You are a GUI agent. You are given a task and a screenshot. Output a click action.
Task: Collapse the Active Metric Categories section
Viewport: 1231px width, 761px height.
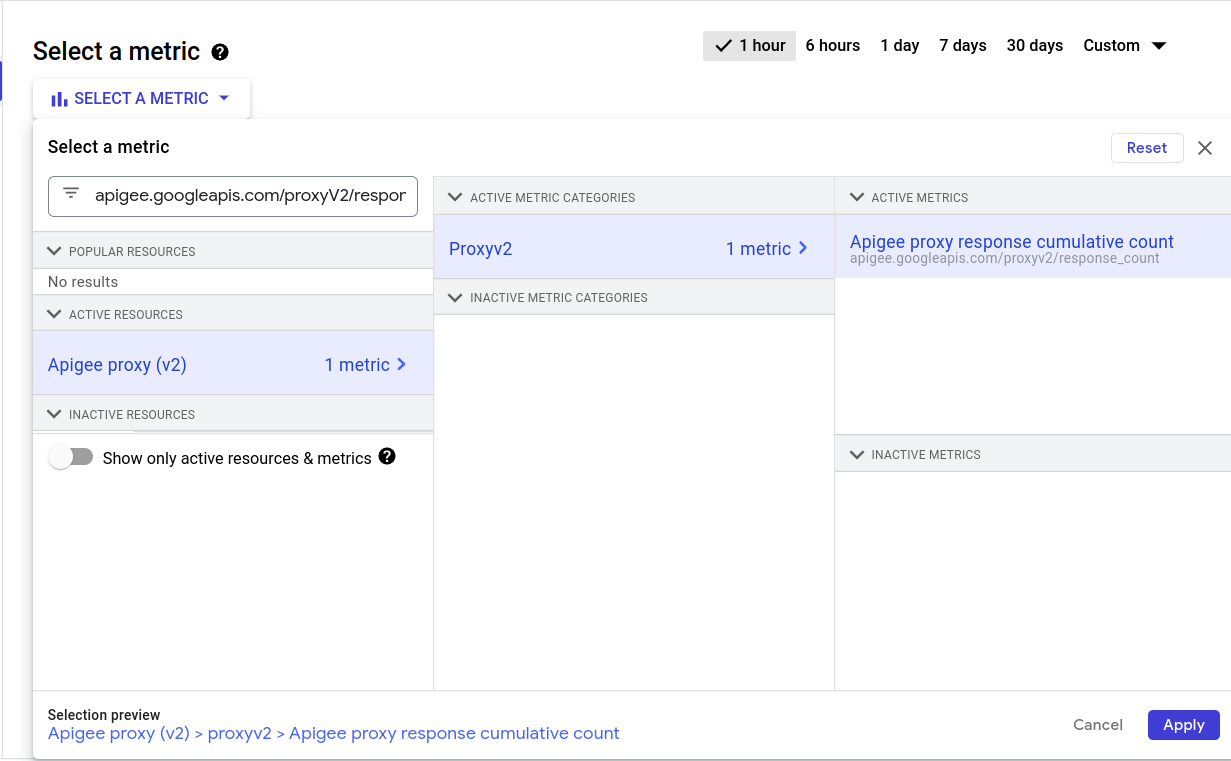coord(456,197)
